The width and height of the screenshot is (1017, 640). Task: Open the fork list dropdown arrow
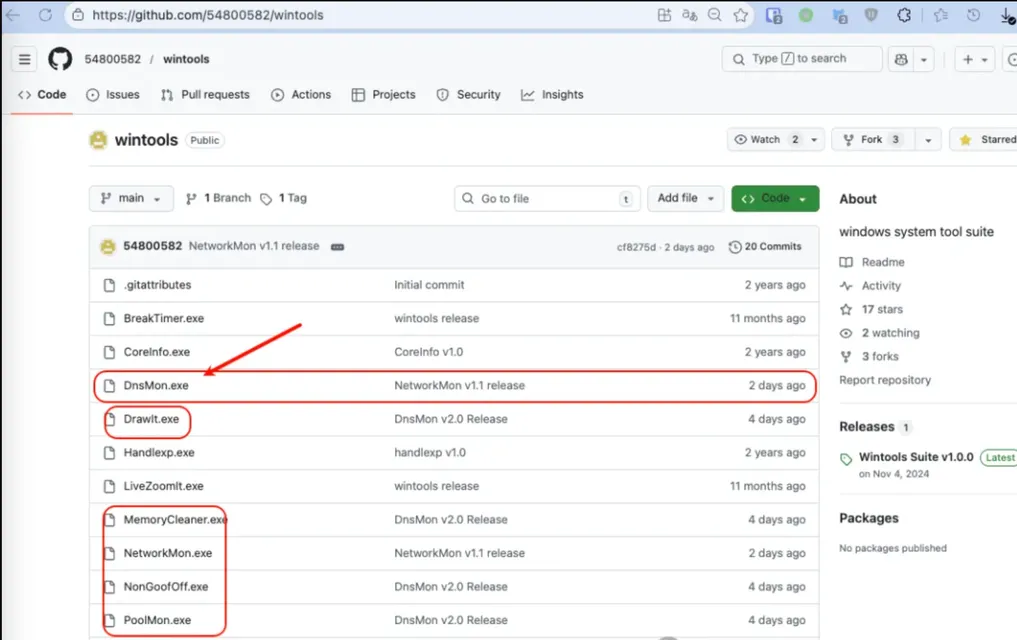point(928,140)
